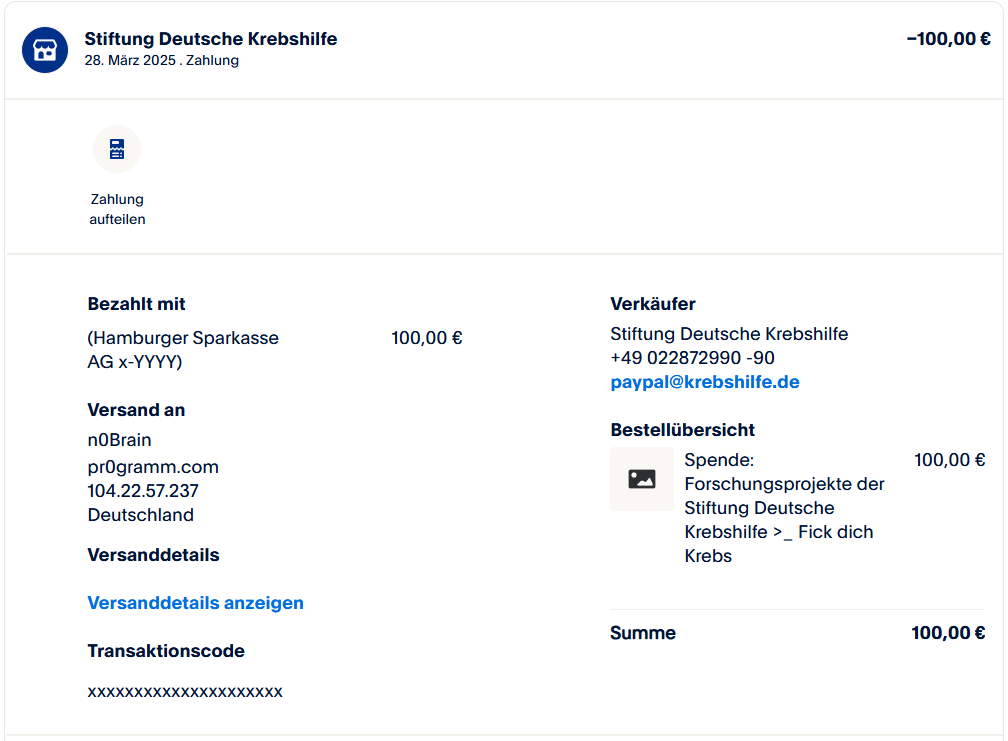Image resolution: width=1008 pixels, height=741 pixels.
Task: Select the Zahlung aufteilen label text
Action: [117, 209]
